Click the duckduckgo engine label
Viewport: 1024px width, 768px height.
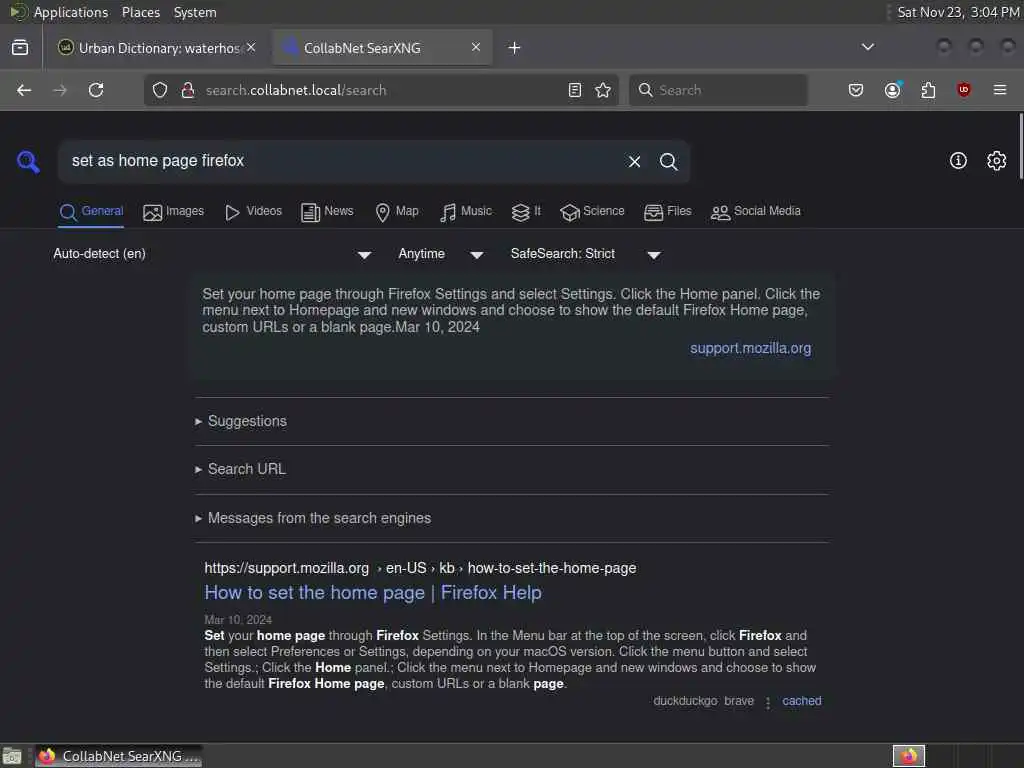[x=685, y=701]
